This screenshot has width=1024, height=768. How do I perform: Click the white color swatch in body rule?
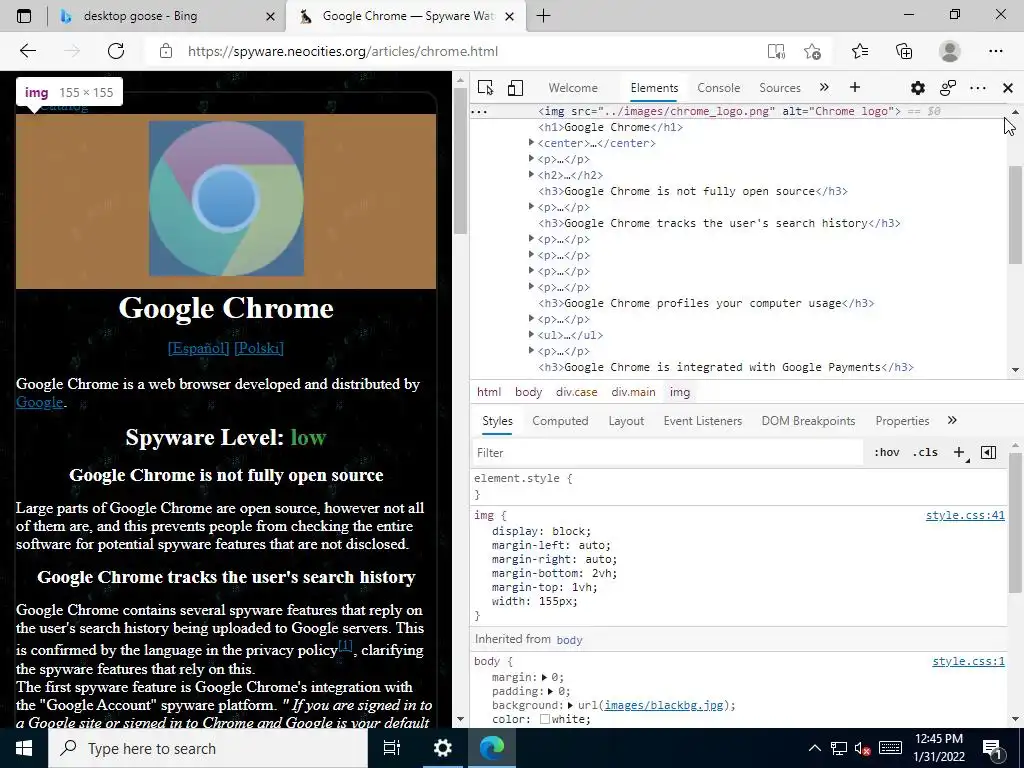[545, 720]
